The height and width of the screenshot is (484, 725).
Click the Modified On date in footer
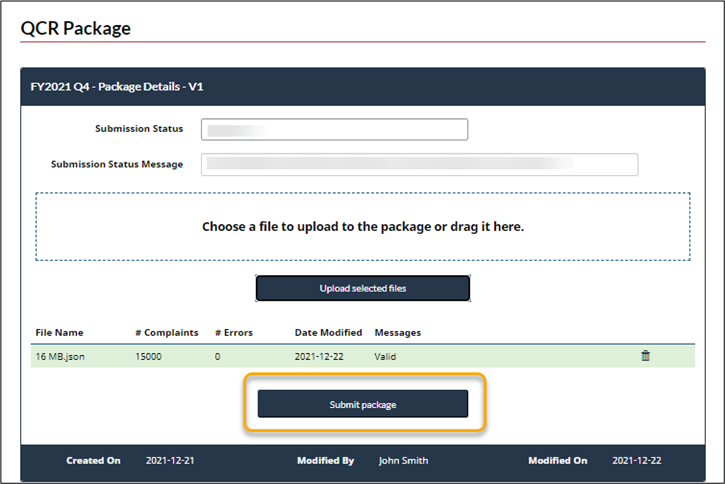[x=637, y=460]
